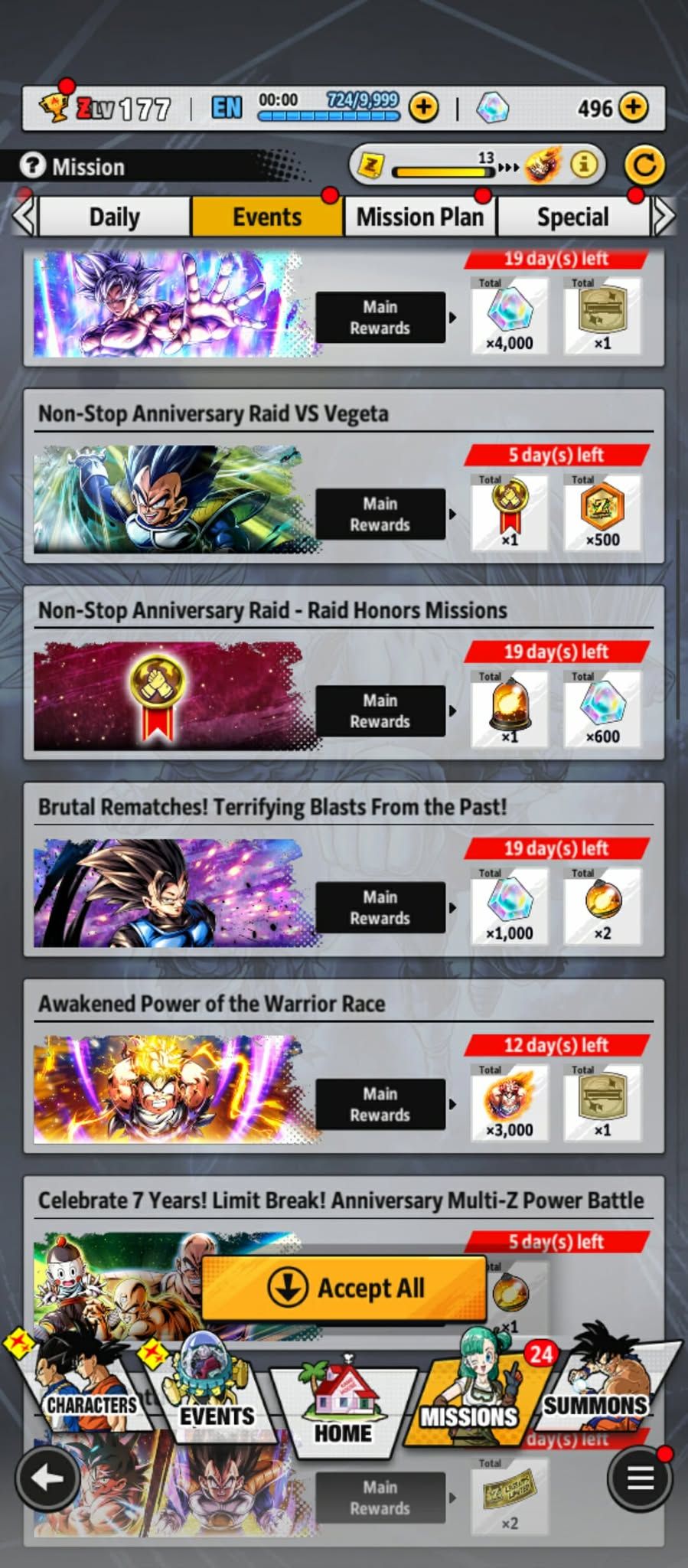Switch to the Mission Plan tab

(x=420, y=217)
